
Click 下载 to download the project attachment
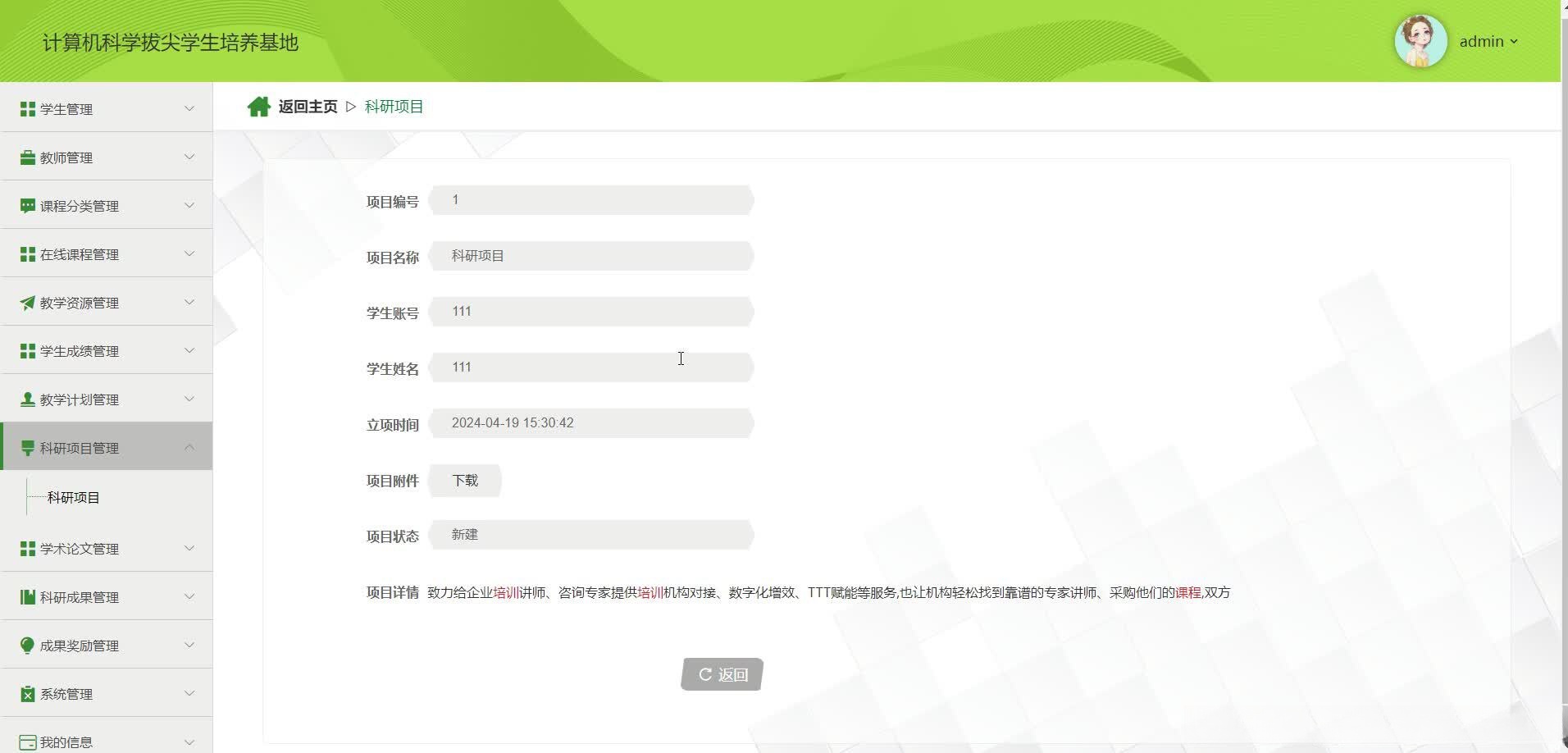[x=464, y=480]
